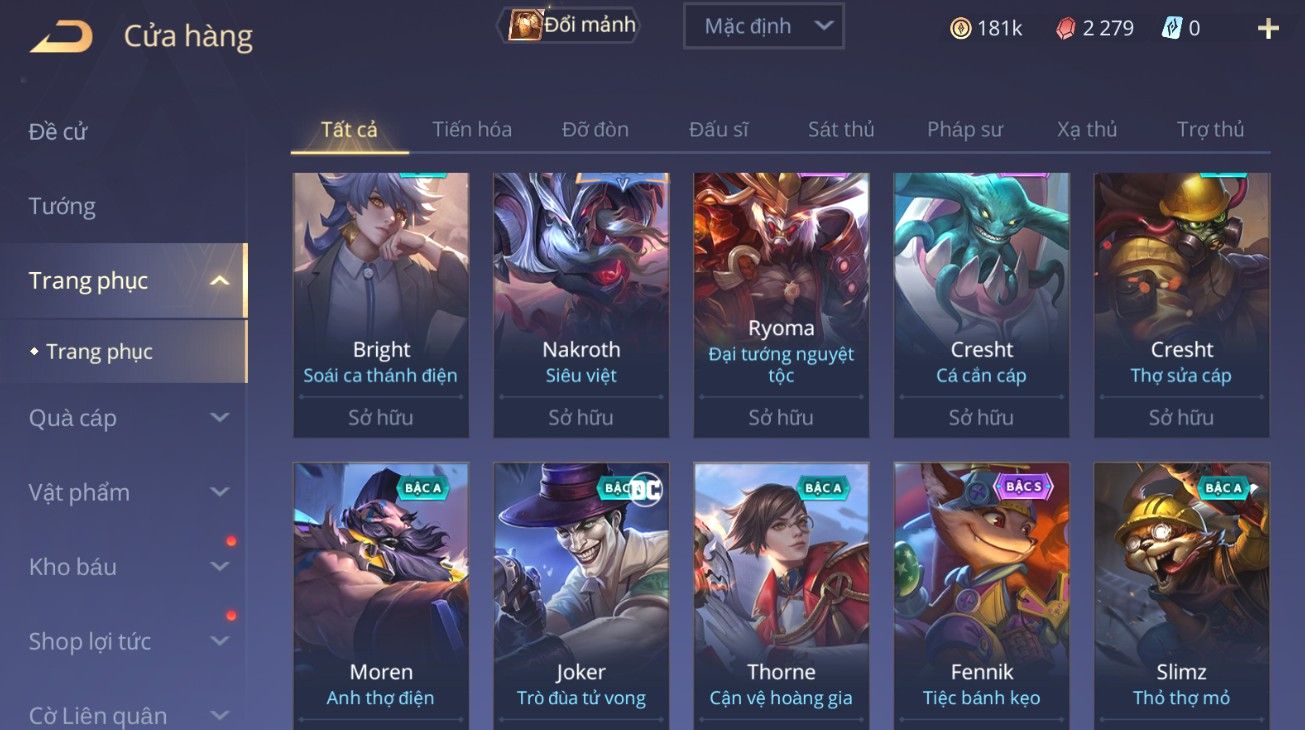This screenshot has height=730, width=1305.
Task: Select the Tiến hóa tab
Action: click(472, 129)
